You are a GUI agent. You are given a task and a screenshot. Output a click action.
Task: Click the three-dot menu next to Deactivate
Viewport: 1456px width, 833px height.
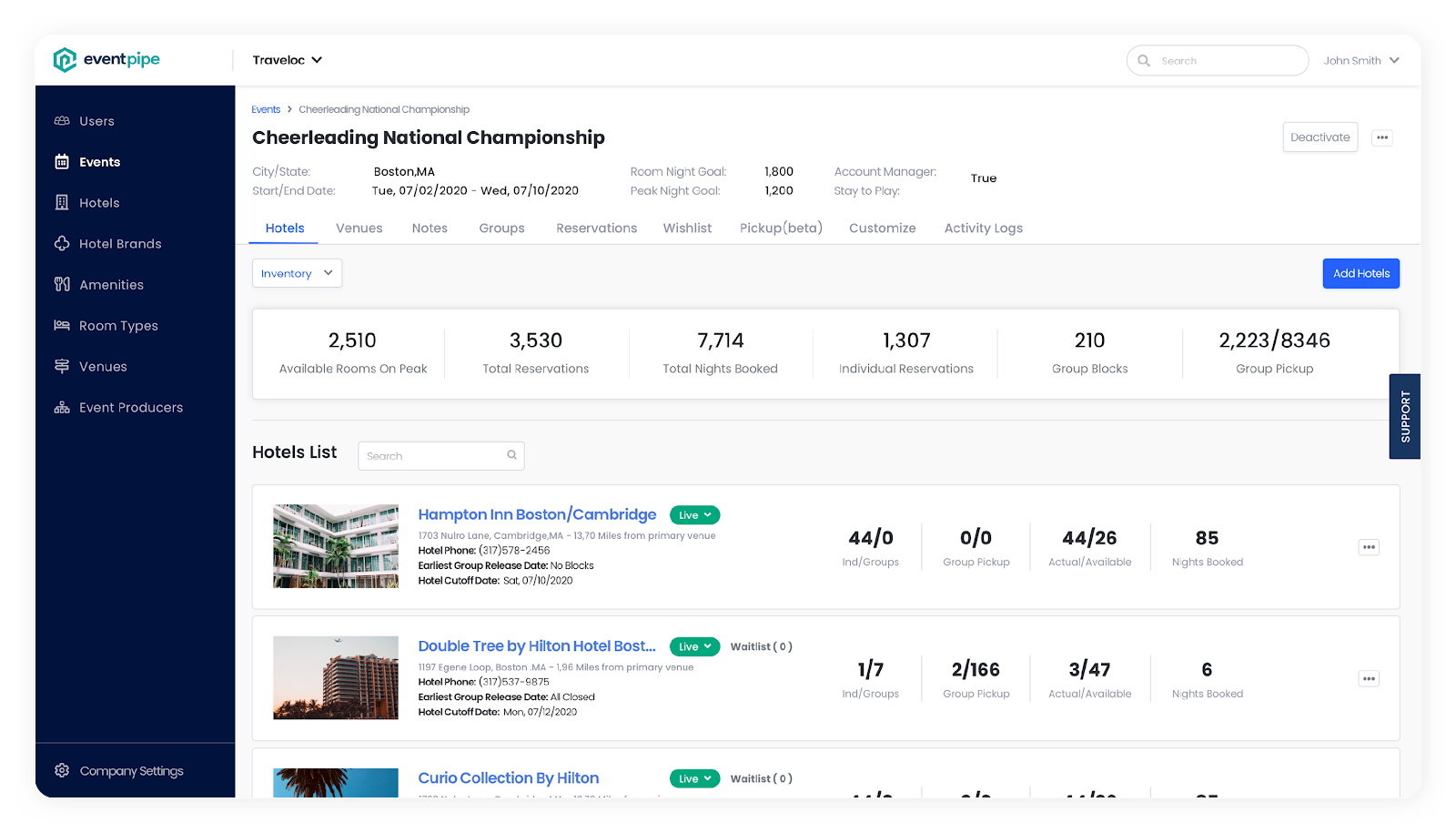point(1382,138)
